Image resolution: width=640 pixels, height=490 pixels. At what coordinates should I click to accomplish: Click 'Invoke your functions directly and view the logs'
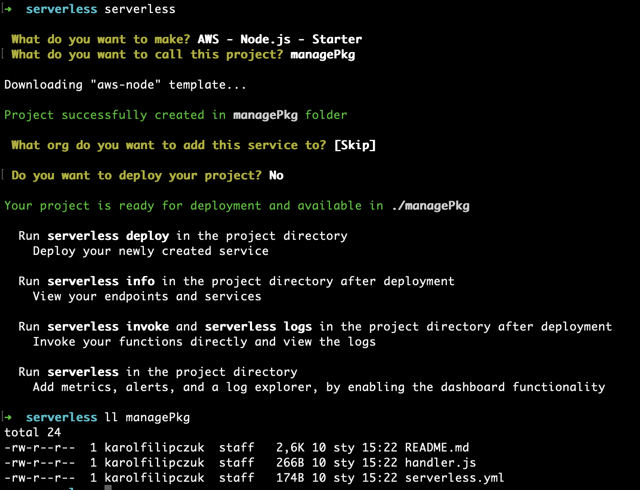coord(204,341)
